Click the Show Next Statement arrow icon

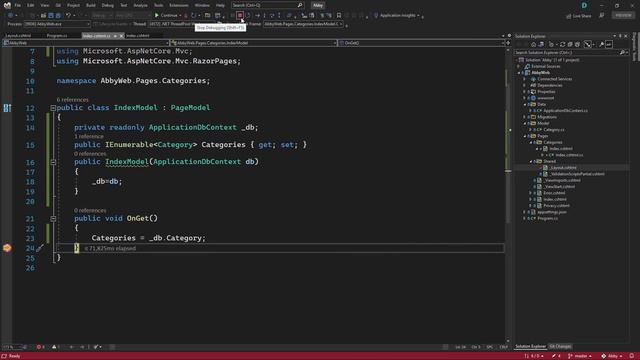[x=257, y=16]
